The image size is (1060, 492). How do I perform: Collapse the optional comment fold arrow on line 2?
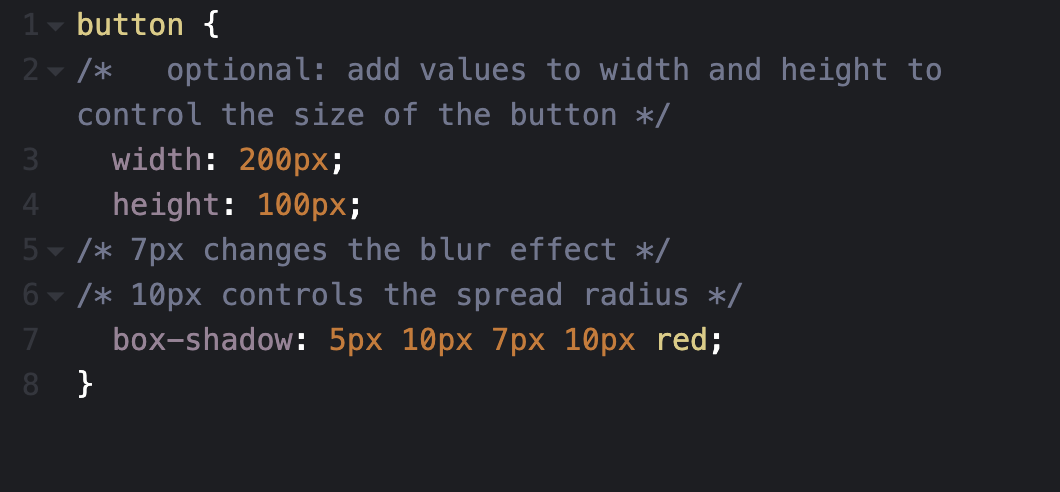point(56,70)
